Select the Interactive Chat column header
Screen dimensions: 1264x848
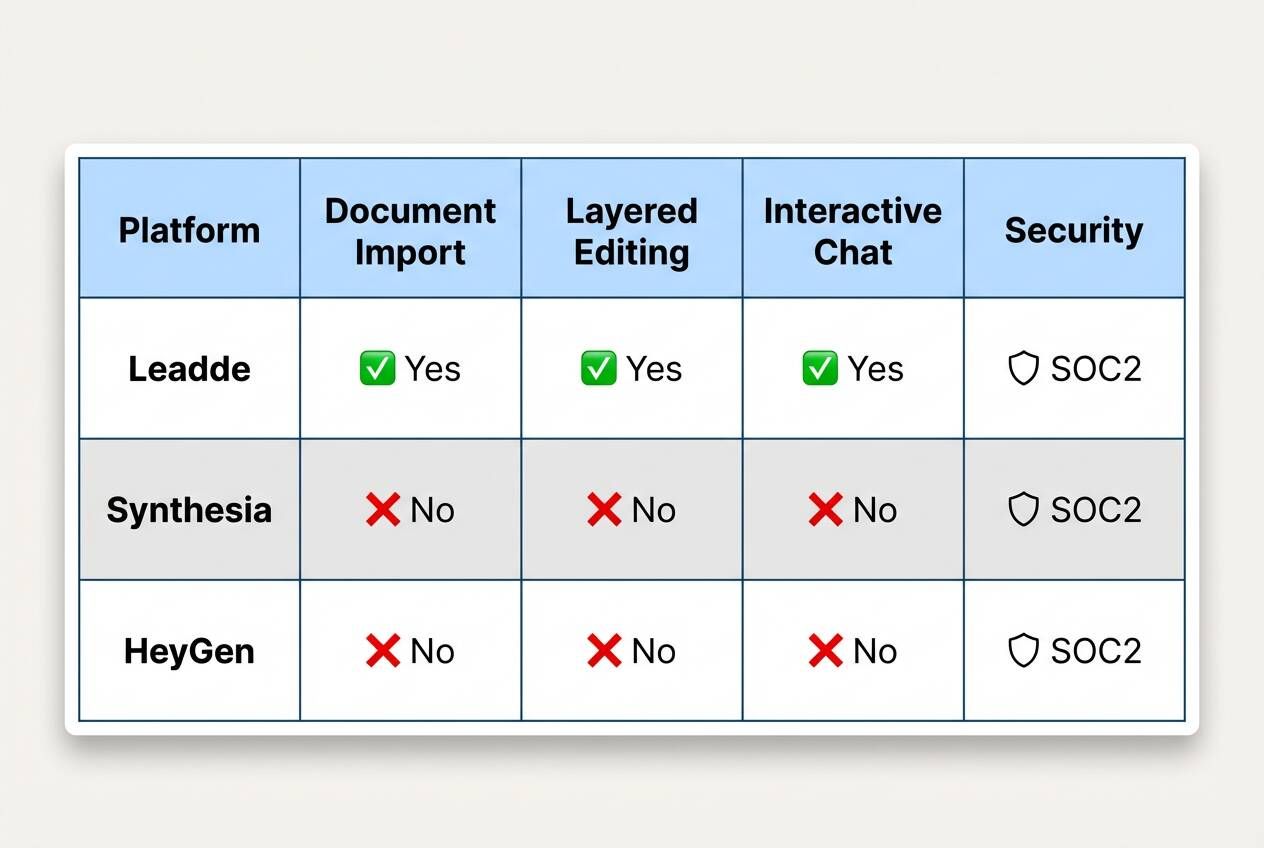tap(852, 231)
